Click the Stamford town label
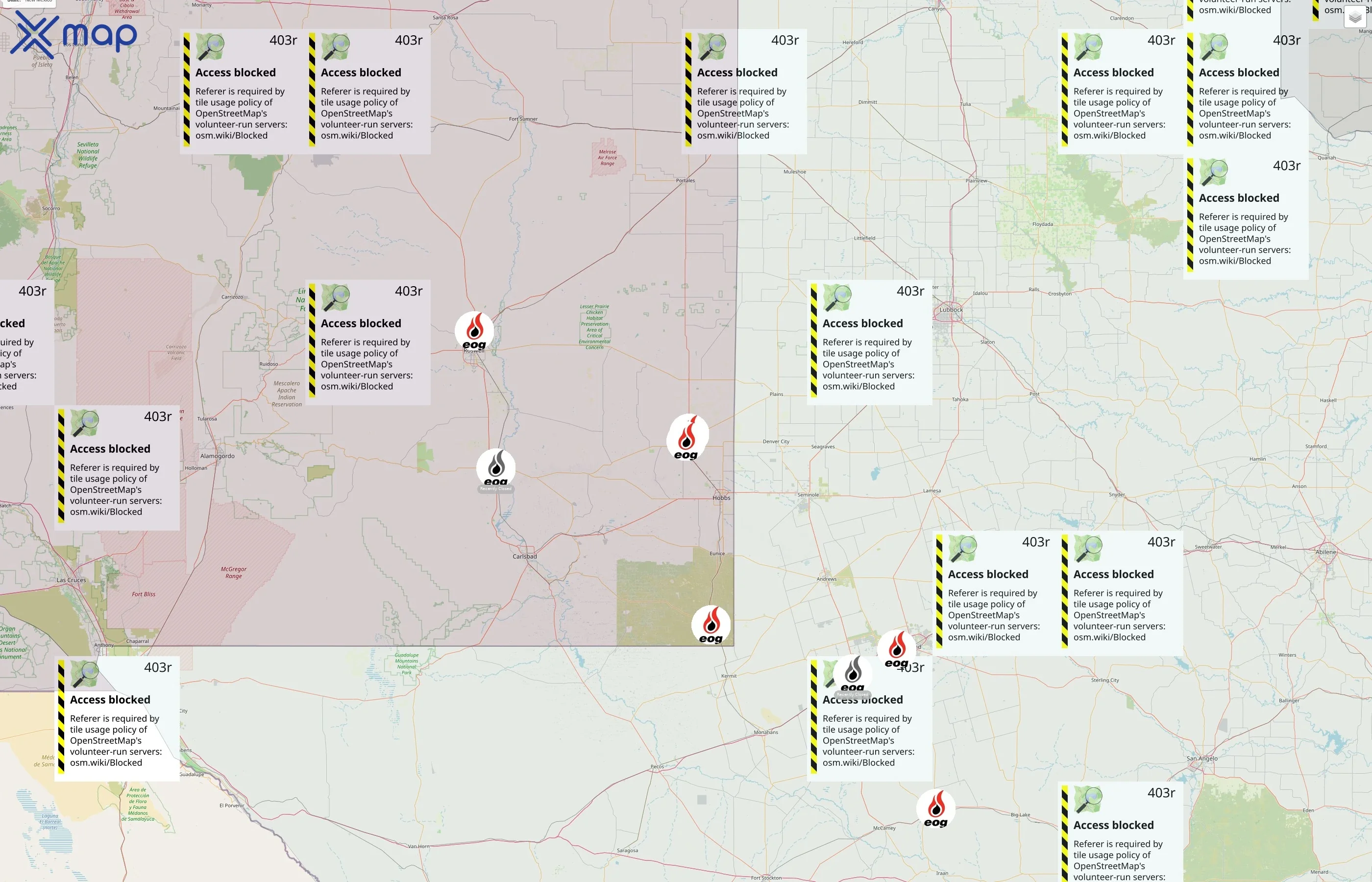 (x=1316, y=446)
